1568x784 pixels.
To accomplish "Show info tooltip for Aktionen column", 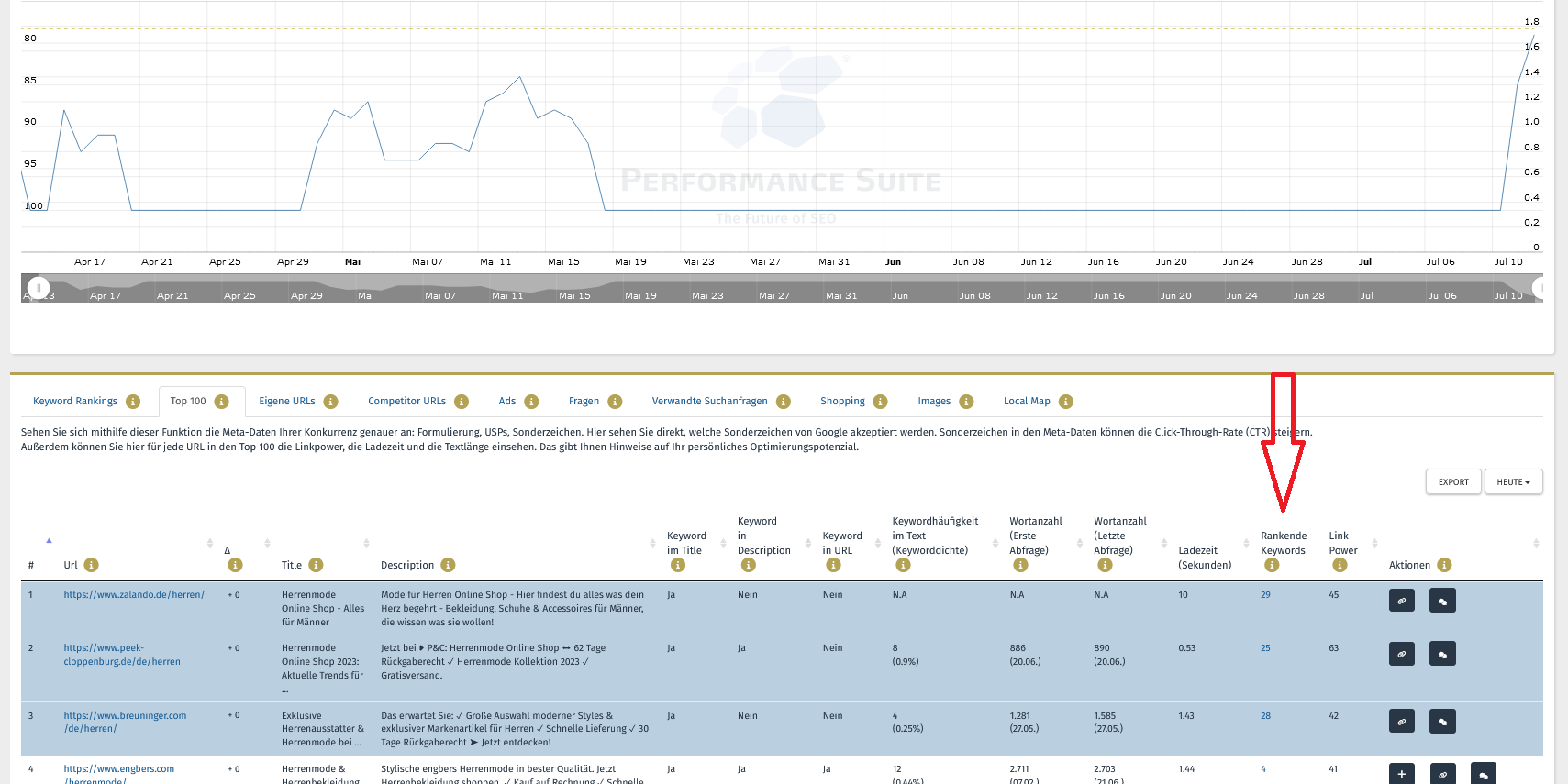I will click(1444, 565).
